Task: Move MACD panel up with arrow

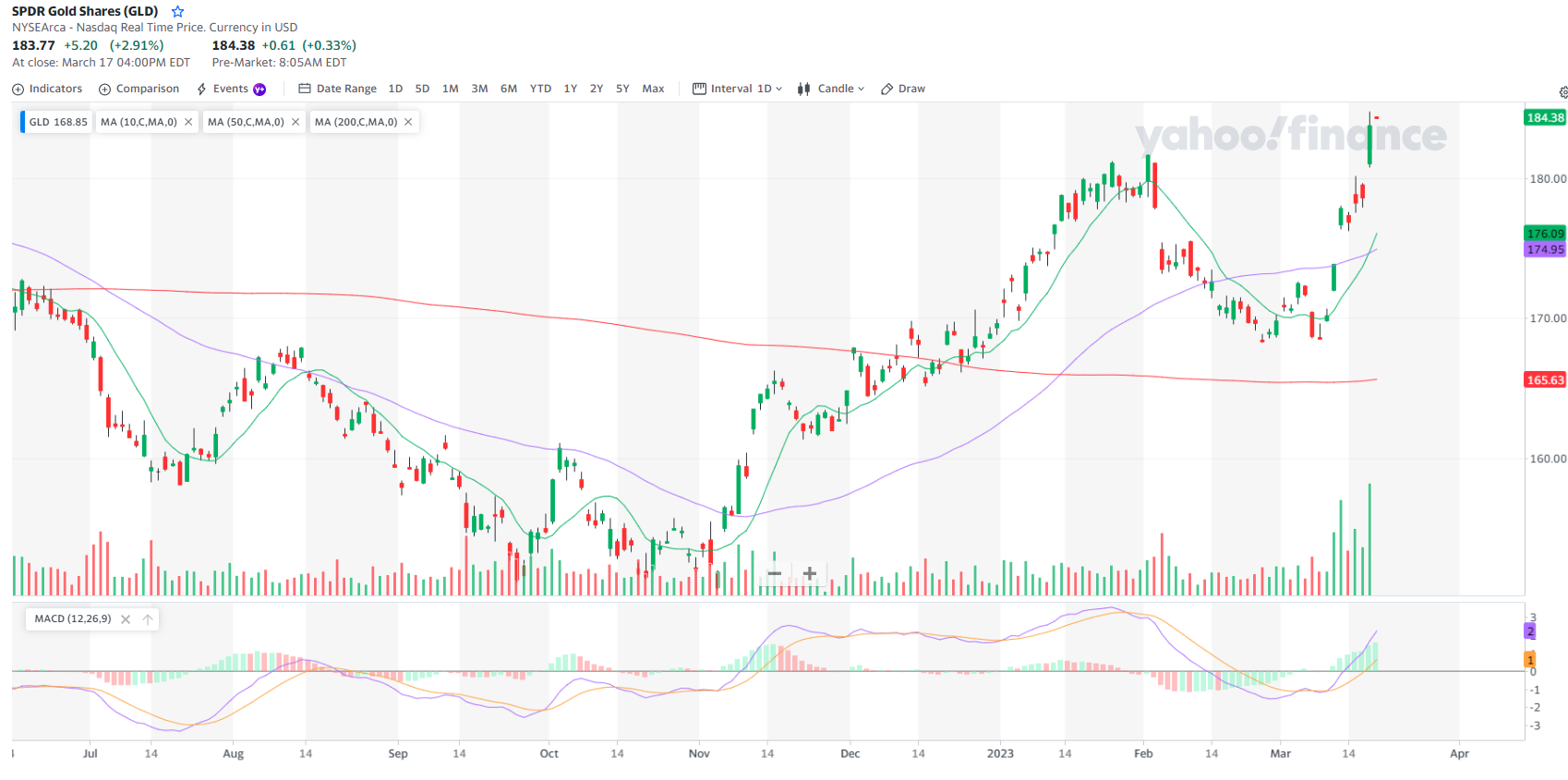Action: point(148,619)
